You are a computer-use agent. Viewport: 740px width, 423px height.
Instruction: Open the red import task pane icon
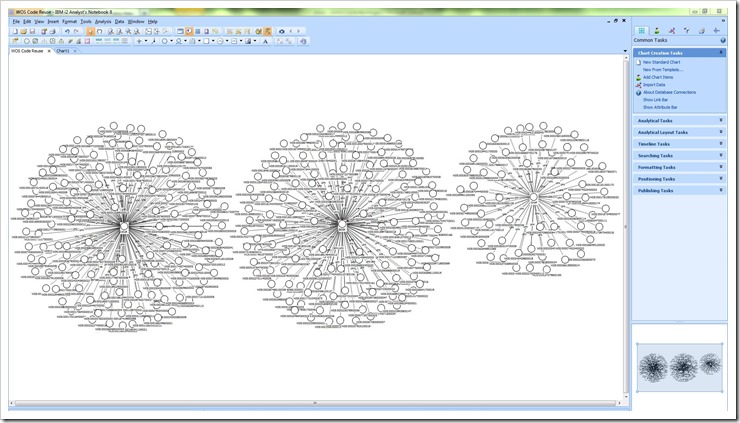[x=672, y=31]
